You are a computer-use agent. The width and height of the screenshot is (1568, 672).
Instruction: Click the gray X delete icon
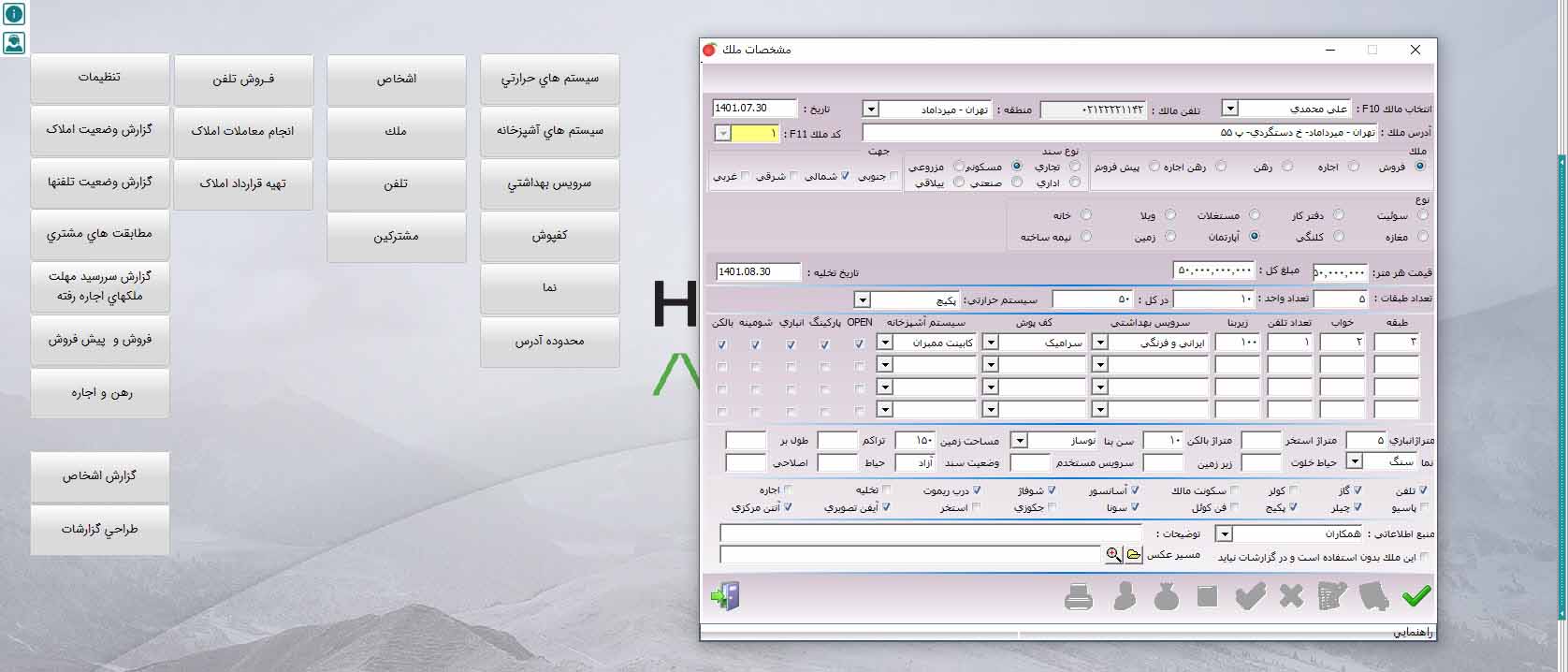pyautogui.click(x=1291, y=596)
